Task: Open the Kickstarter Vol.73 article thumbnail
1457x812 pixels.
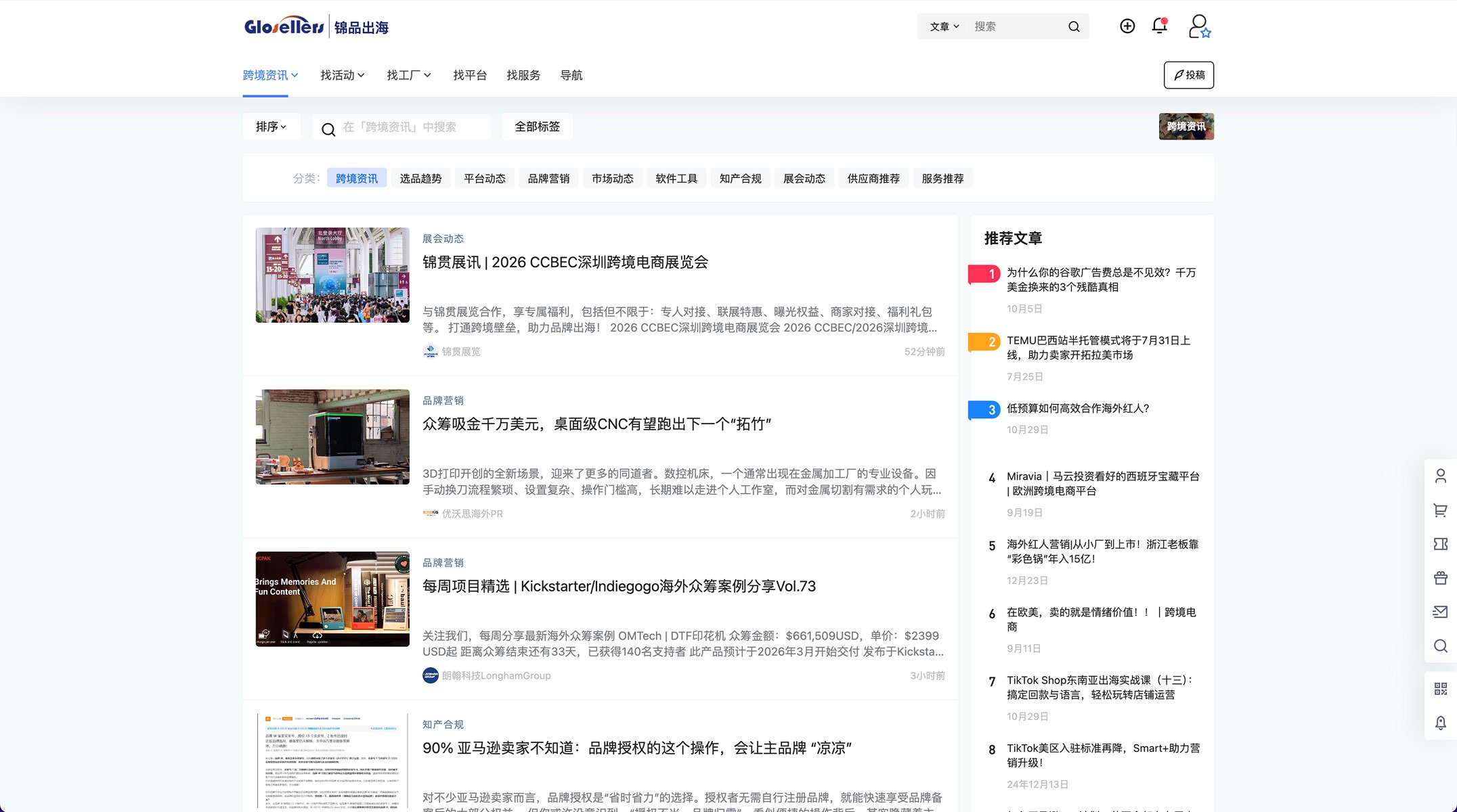Action: tap(332, 599)
